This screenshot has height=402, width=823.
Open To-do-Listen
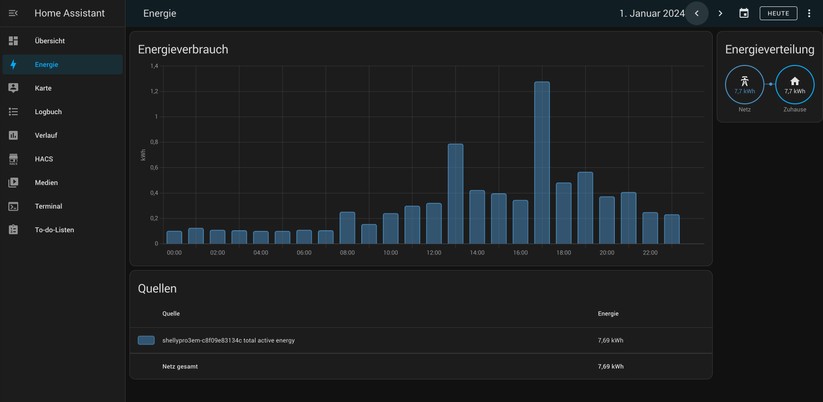[x=54, y=230]
